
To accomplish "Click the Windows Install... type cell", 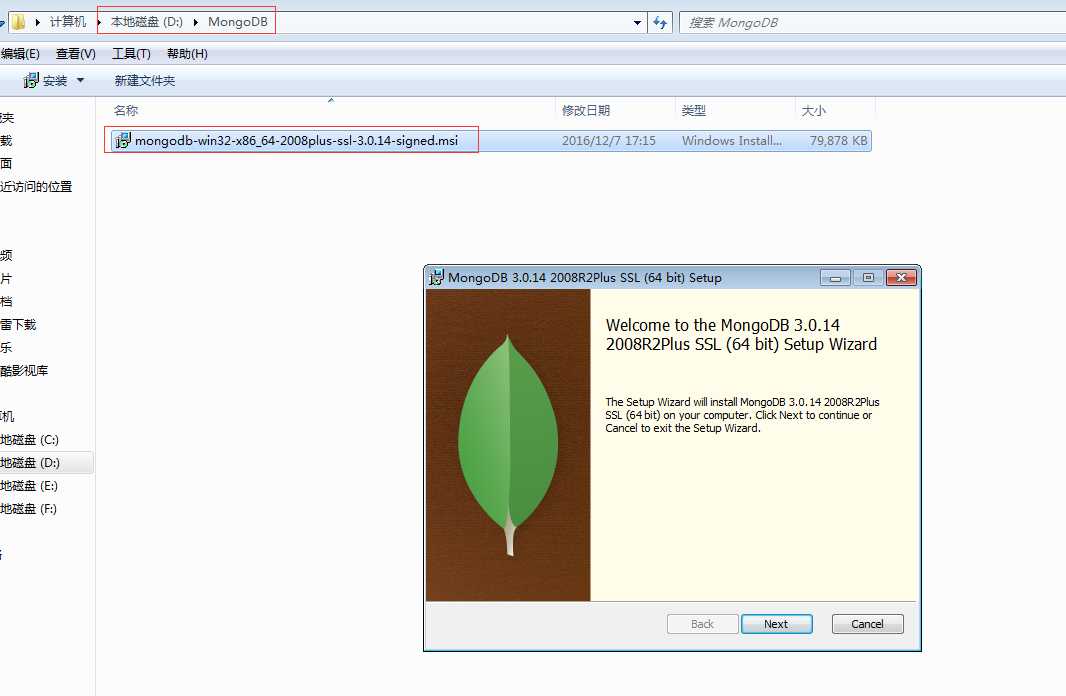I will coord(732,141).
